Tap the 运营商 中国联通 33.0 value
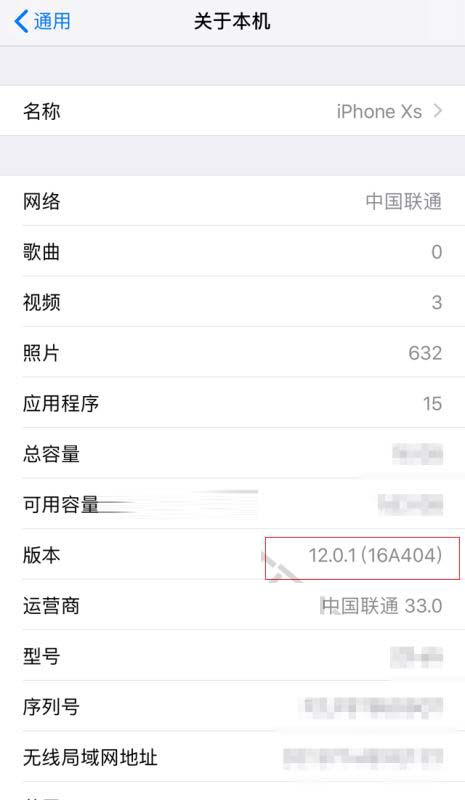 click(x=381, y=606)
